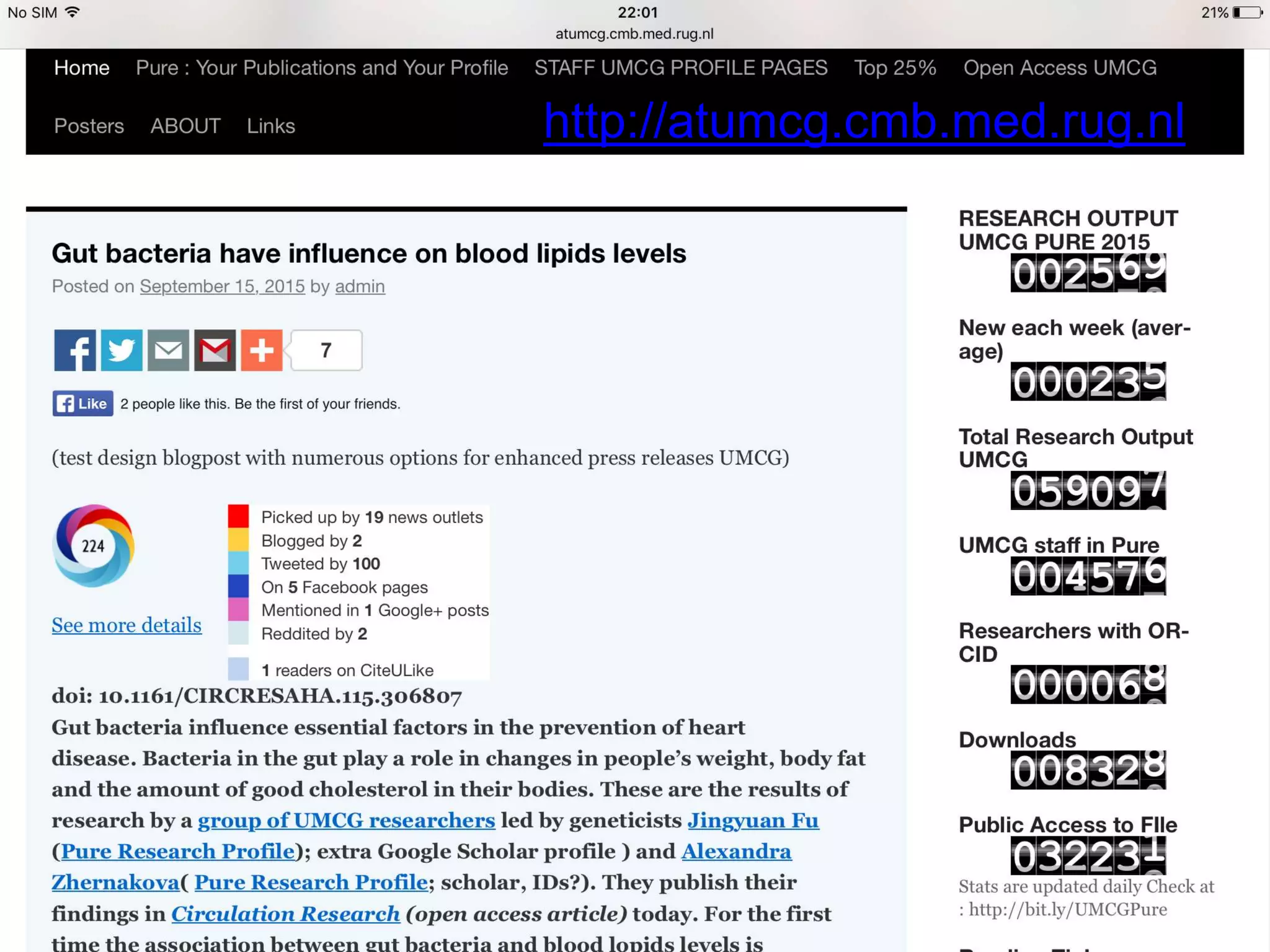Click the September 15, 2015 date link
The width and height of the screenshot is (1270, 952).
tap(222, 286)
